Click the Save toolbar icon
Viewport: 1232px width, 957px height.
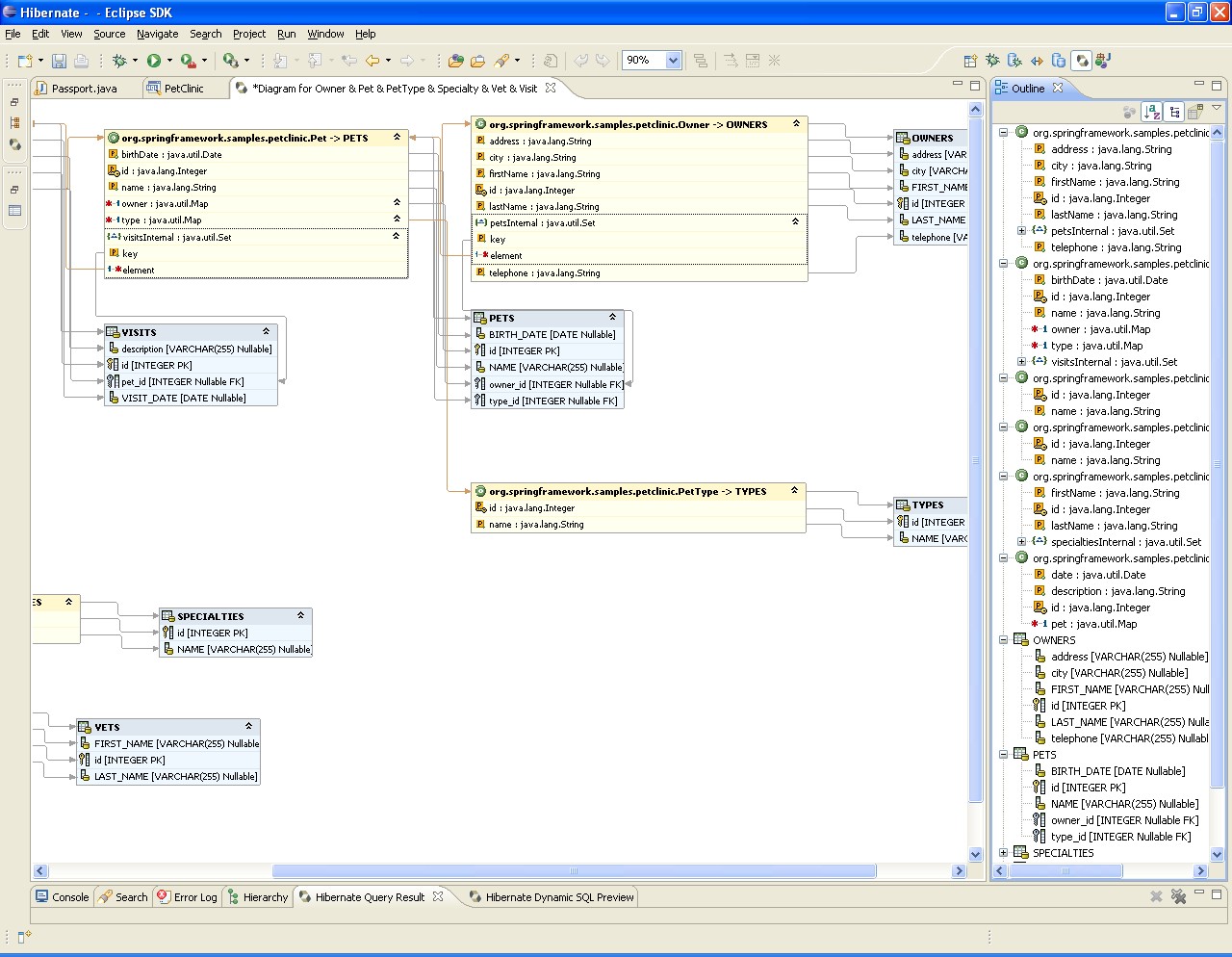coord(59,61)
